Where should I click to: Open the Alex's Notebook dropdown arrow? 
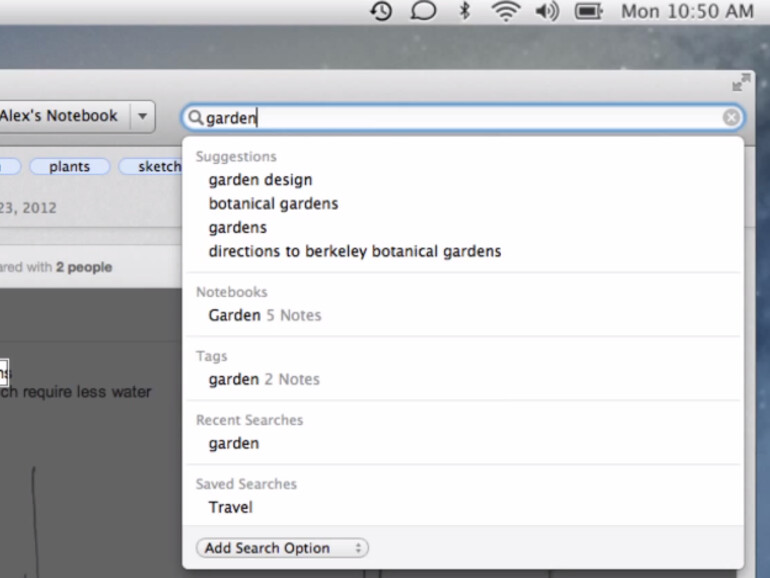[x=142, y=116]
